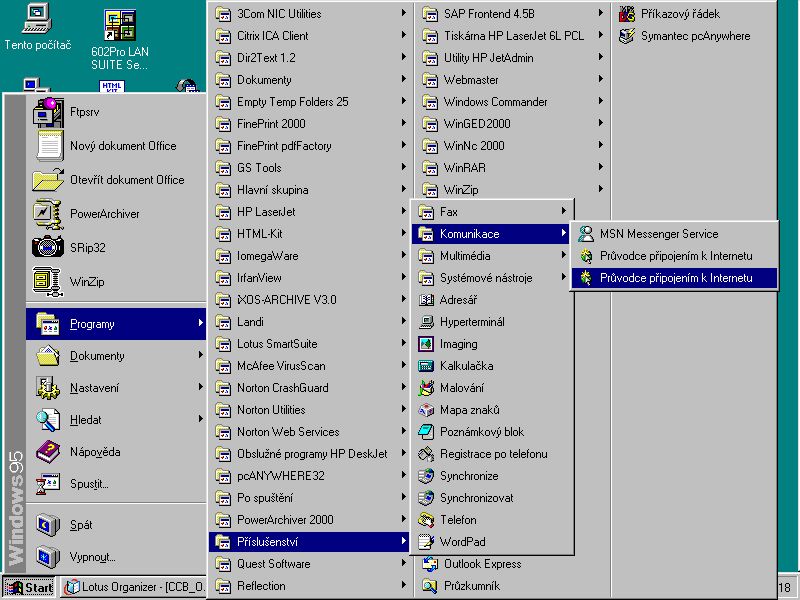Expand the McAfee VirusScan submenu arrow
Image resolution: width=800 pixels, height=600 pixels.
click(x=404, y=365)
